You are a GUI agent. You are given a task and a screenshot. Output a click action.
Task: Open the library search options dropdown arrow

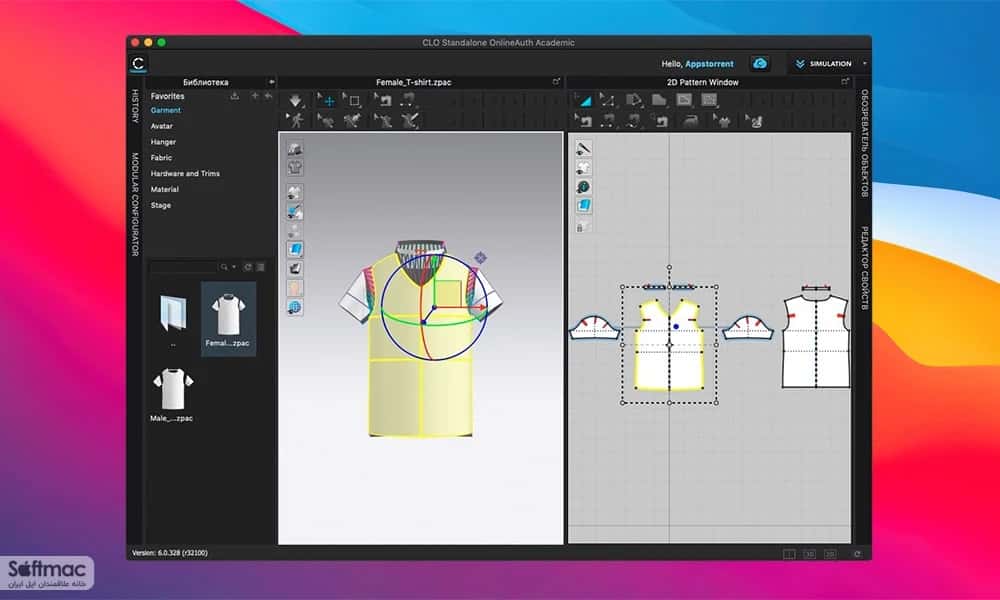click(234, 267)
